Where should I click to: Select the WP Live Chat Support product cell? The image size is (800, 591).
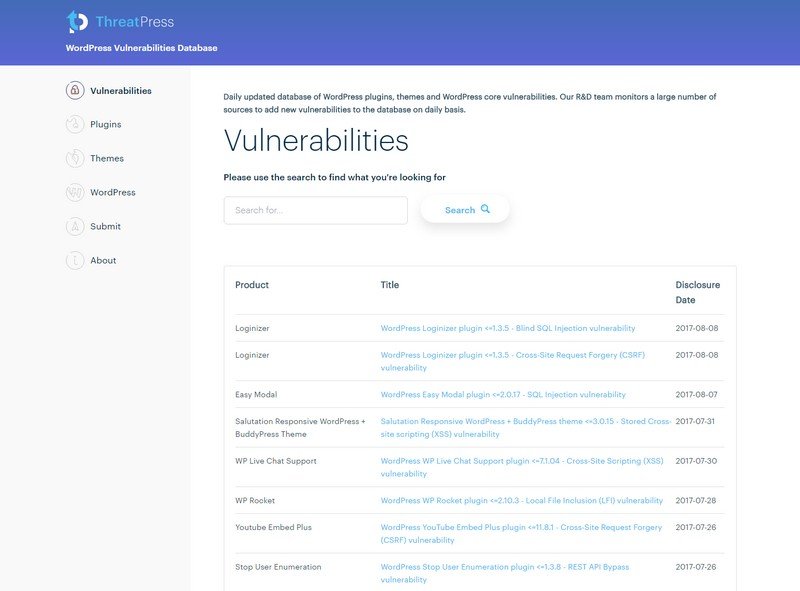(276, 461)
